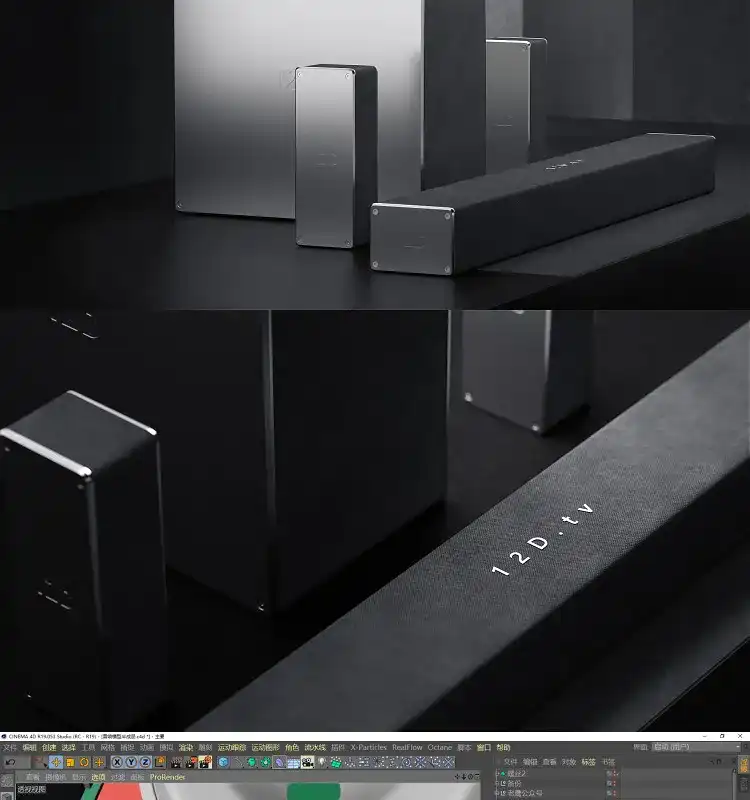Select the Live Selection cursor tool
The width and height of the screenshot is (750, 800).
40,762
